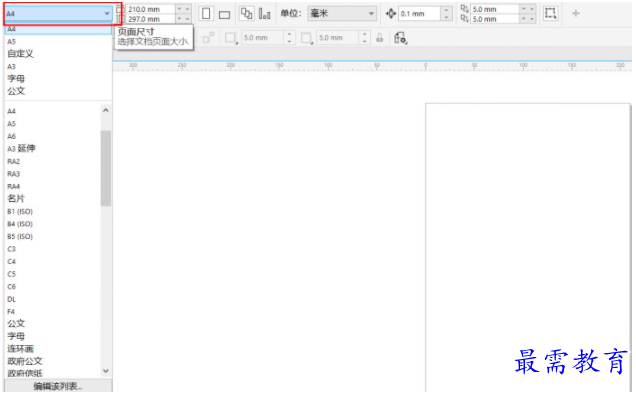
Task: Click the 0.1 mm nudge distance field
Action: click(x=419, y=14)
